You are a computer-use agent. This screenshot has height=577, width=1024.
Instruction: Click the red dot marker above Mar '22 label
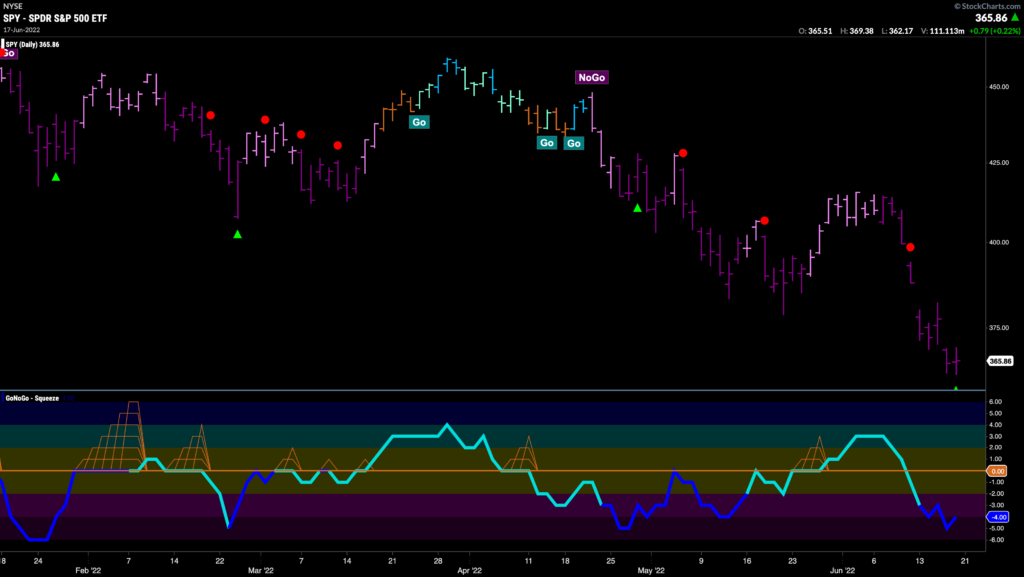click(x=265, y=120)
